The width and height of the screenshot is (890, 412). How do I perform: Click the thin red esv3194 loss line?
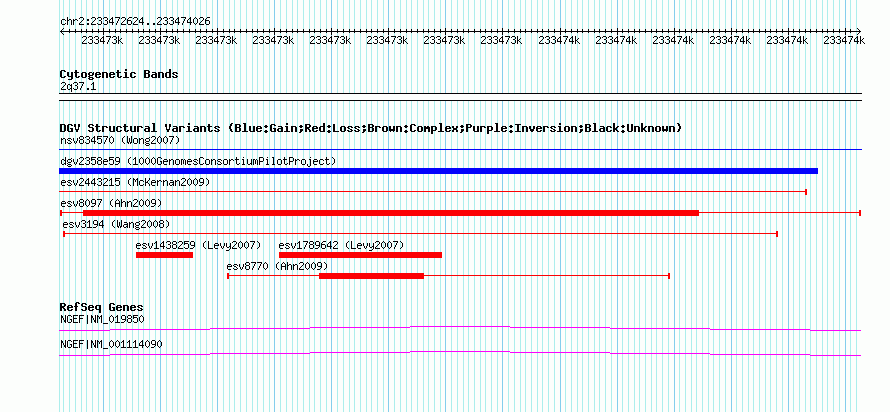(420, 234)
